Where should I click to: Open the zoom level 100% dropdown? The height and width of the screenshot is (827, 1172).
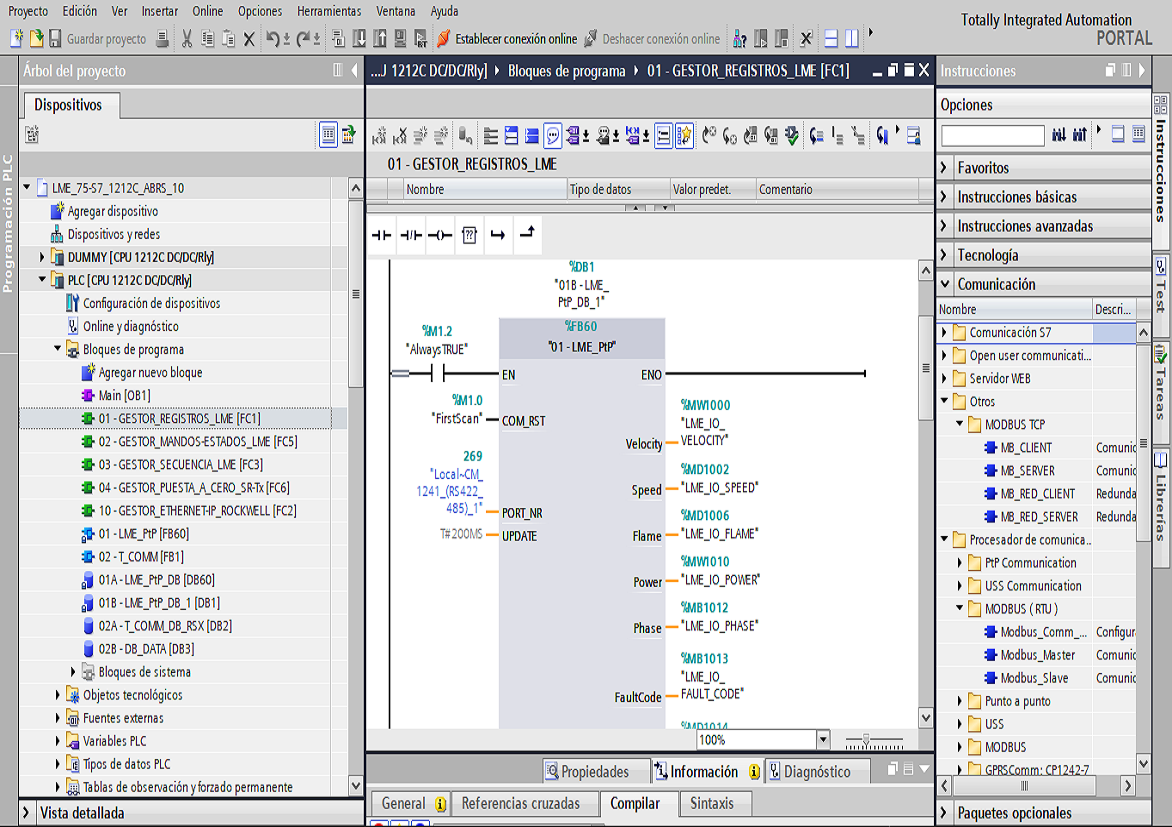823,740
